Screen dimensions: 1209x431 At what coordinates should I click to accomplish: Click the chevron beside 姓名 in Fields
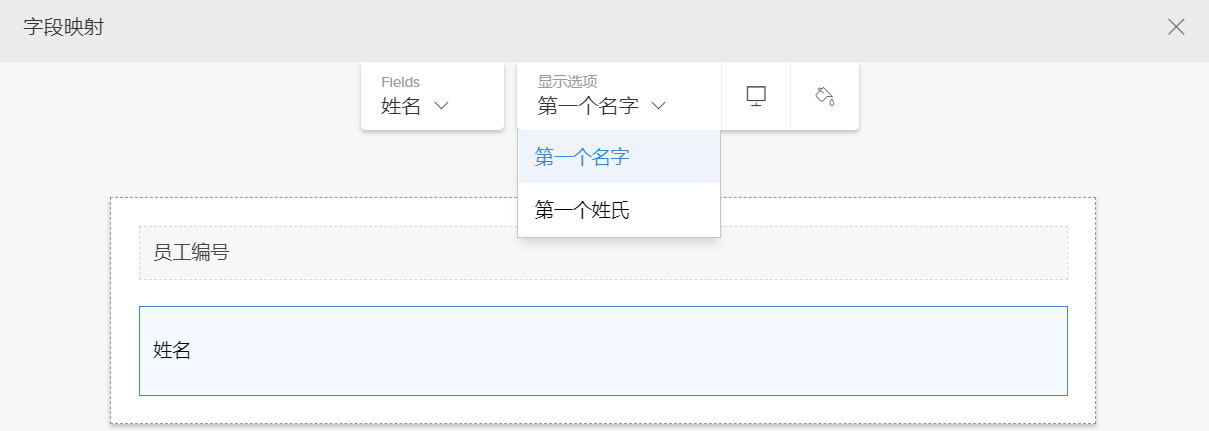[441, 106]
